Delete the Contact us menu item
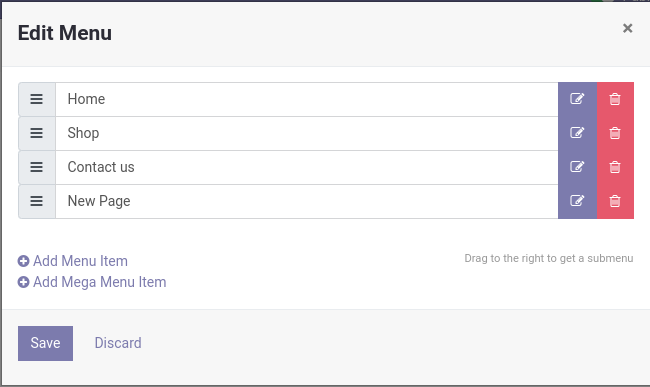 pos(615,167)
